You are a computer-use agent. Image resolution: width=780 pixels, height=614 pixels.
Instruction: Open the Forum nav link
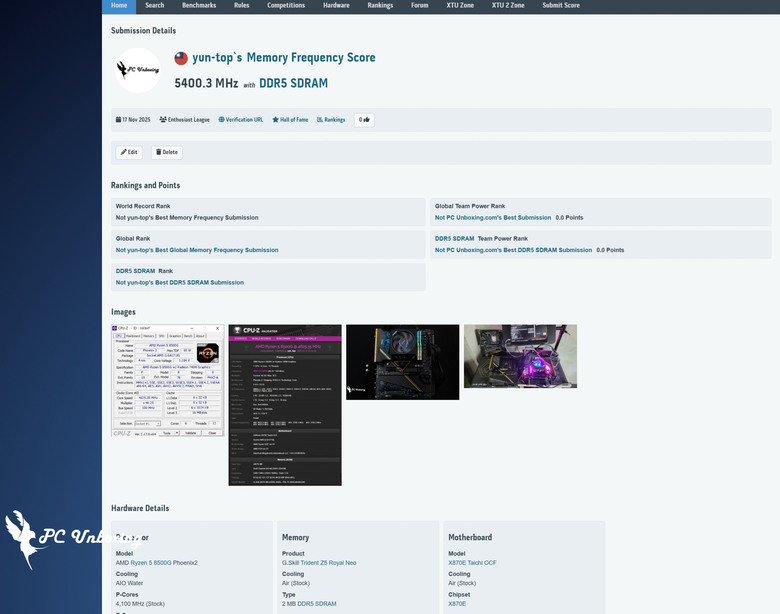419,5
